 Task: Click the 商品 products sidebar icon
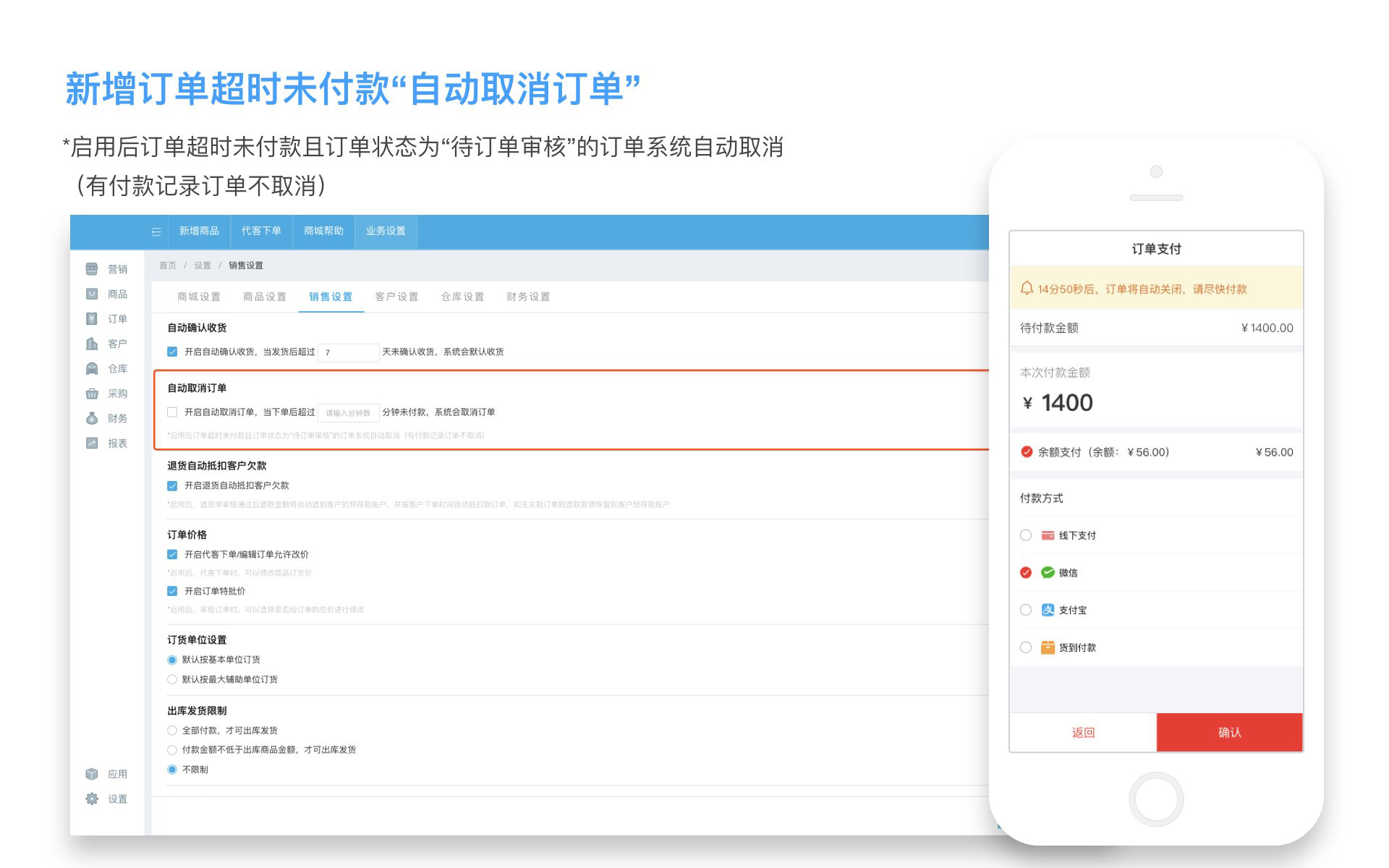pos(92,294)
